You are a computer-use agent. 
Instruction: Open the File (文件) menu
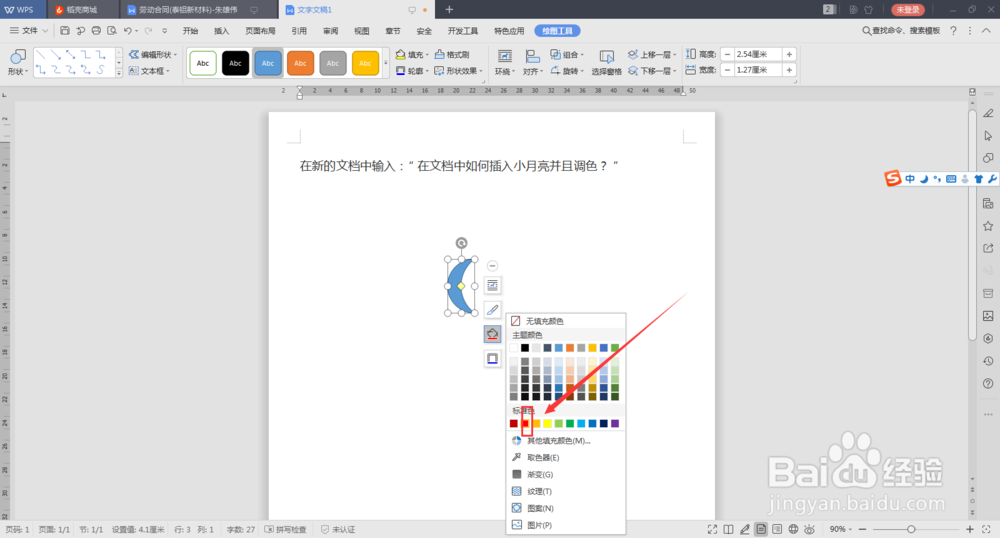(29, 31)
